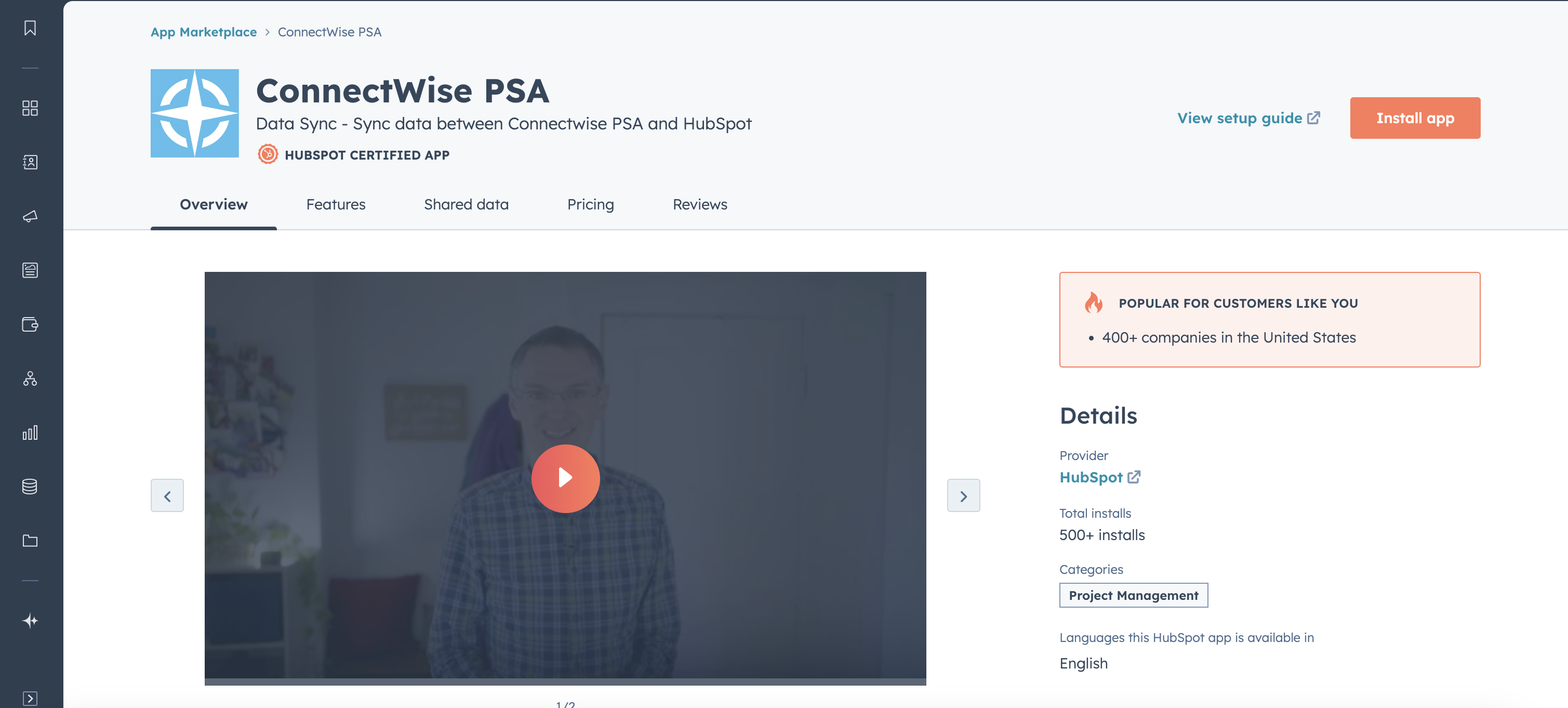
Task: Click the Details heading
Action: click(x=1098, y=416)
